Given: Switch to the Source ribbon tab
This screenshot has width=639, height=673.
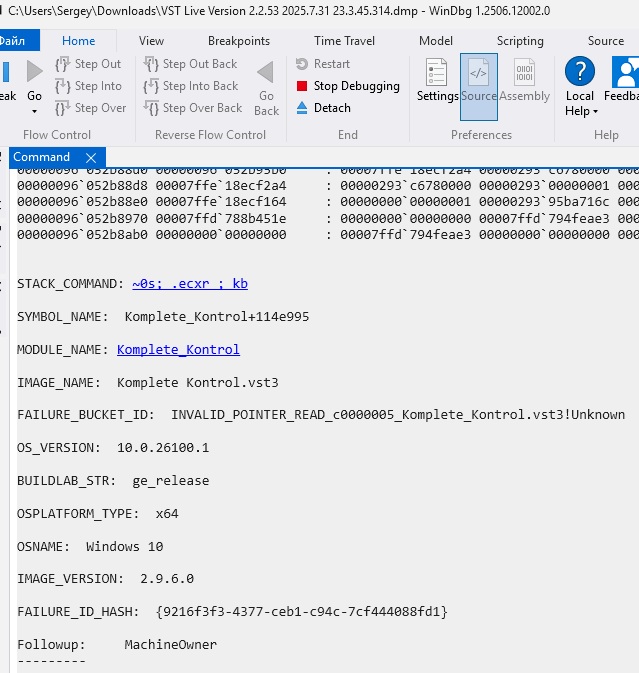Looking at the screenshot, I should tap(606, 41).
